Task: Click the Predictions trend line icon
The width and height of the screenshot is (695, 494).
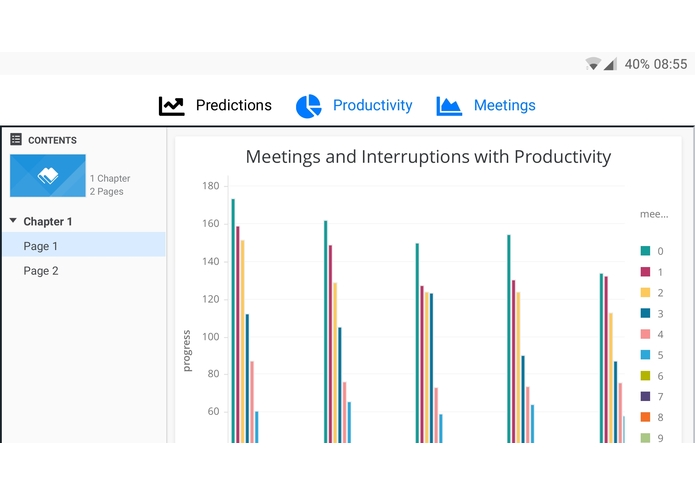Action: (172, 106)
